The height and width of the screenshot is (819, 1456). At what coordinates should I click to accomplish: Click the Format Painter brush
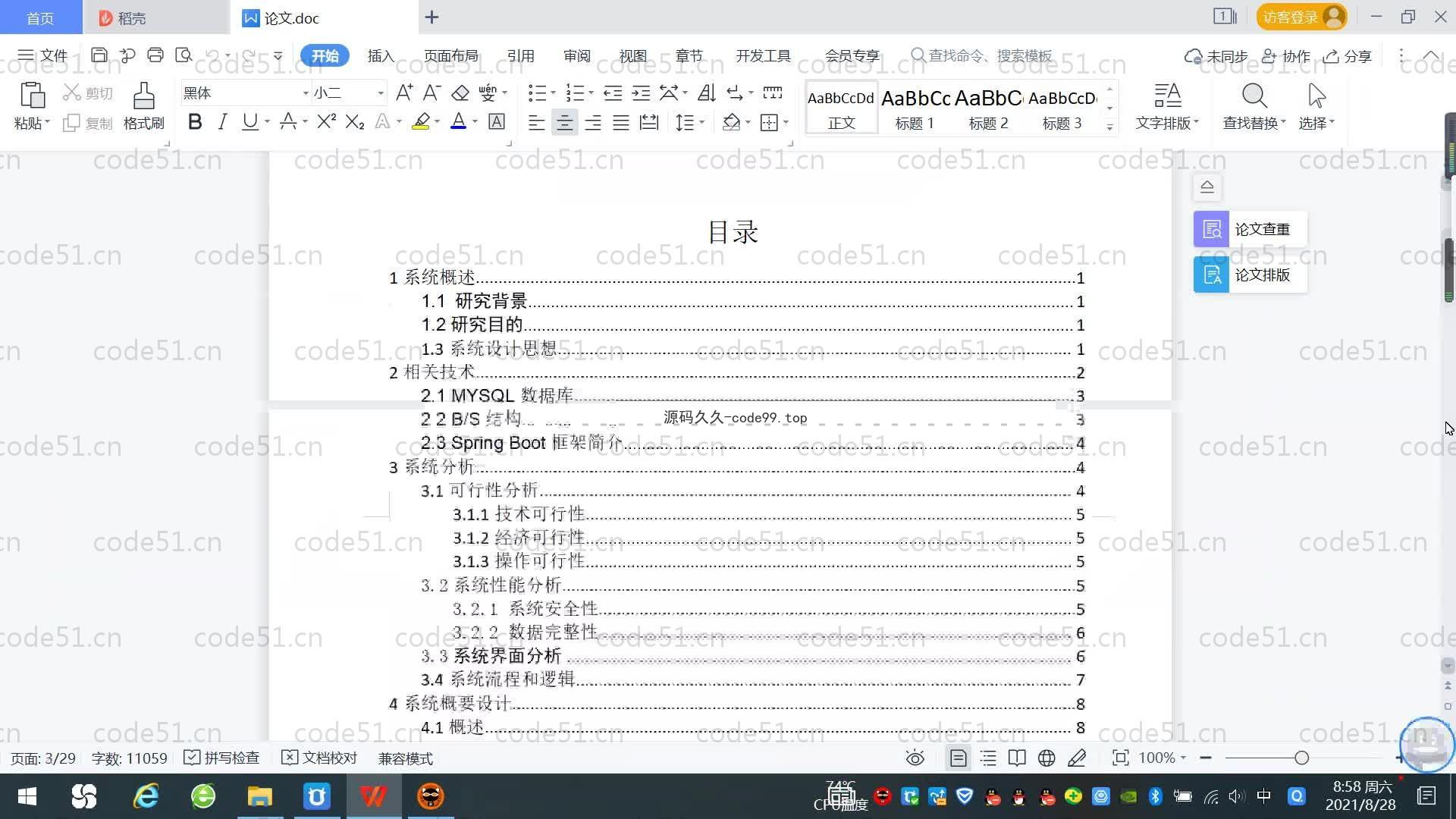point(143,106)
